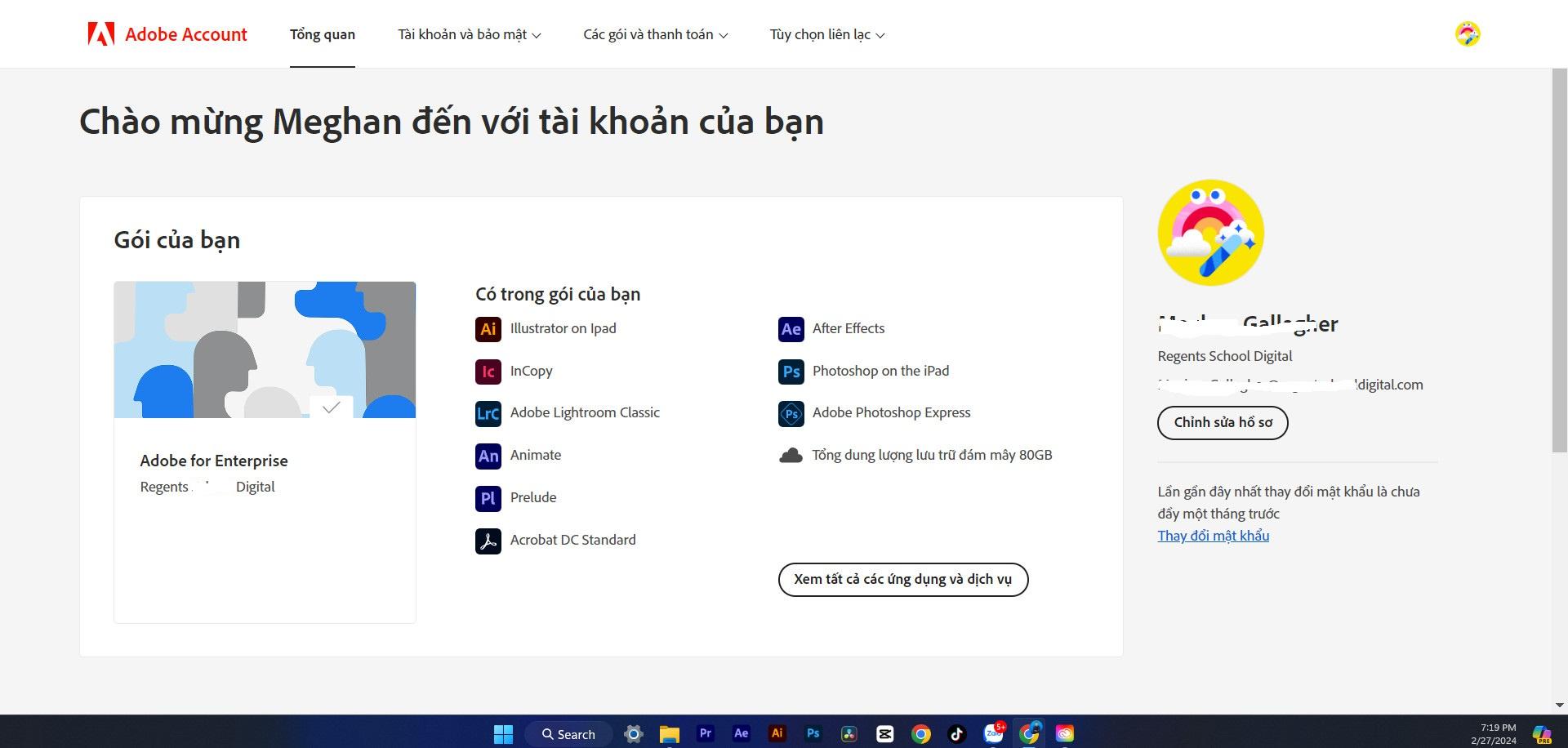Click 'Tổng dung lượng lưu trữ đám mây 80GB' text
Viewport: 1568px width, 748px height.
point(932,456)
